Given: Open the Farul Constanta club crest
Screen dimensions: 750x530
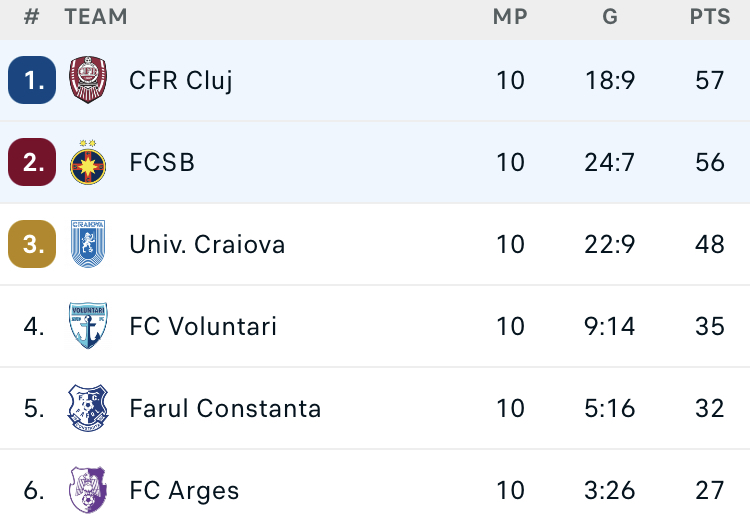Looking at the screenshot, I should tap(88, 408).
